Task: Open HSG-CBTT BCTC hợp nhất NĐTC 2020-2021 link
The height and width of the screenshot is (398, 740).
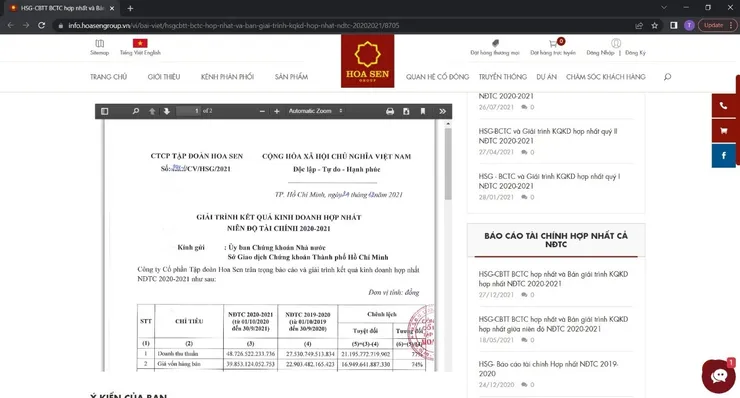Action: [553, 279]
